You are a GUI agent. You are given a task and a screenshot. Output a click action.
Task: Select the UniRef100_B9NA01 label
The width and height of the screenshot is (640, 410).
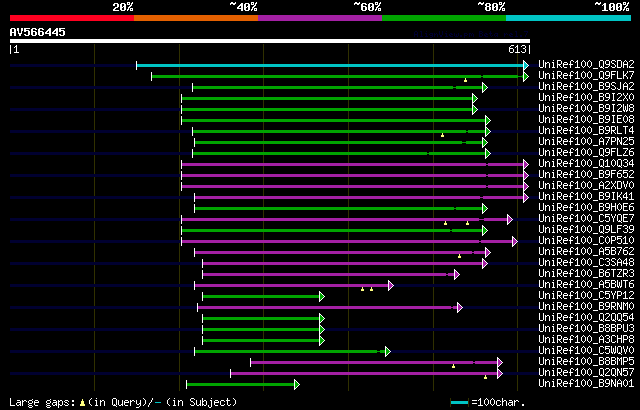pyautogui.click(x=587, y=384)
